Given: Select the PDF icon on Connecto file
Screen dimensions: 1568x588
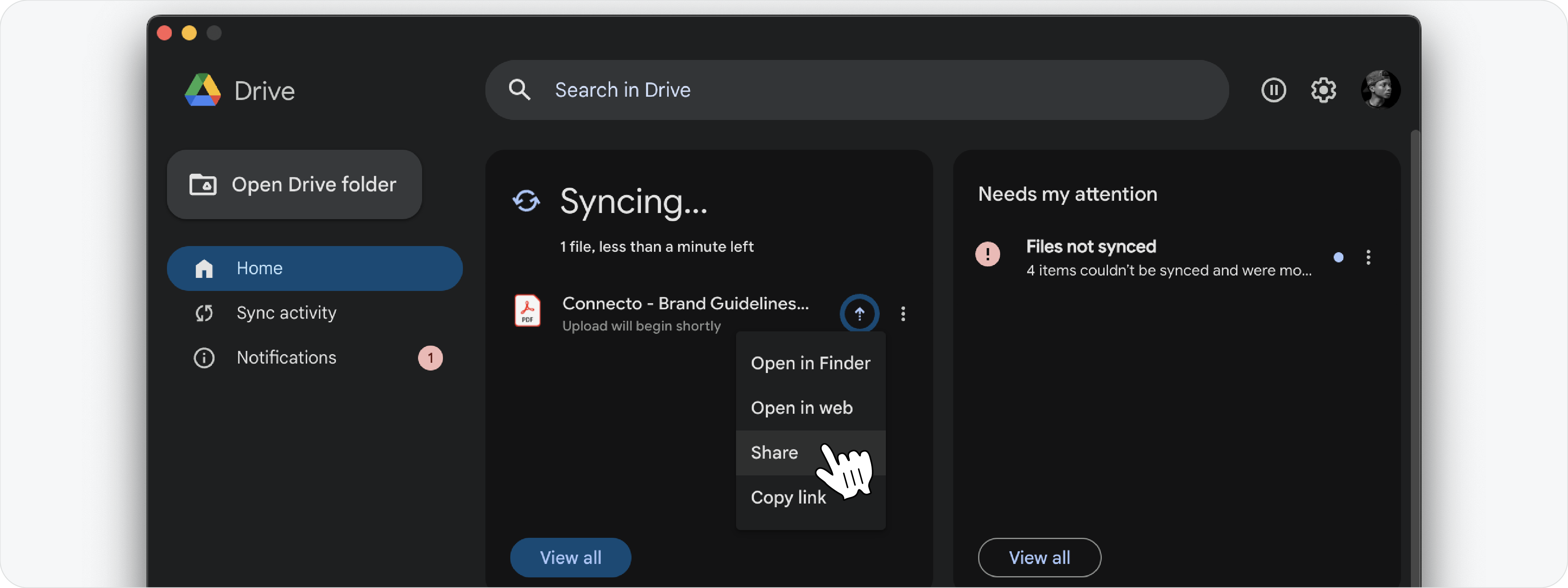Looking at the screenshot, I should point(527,311).
